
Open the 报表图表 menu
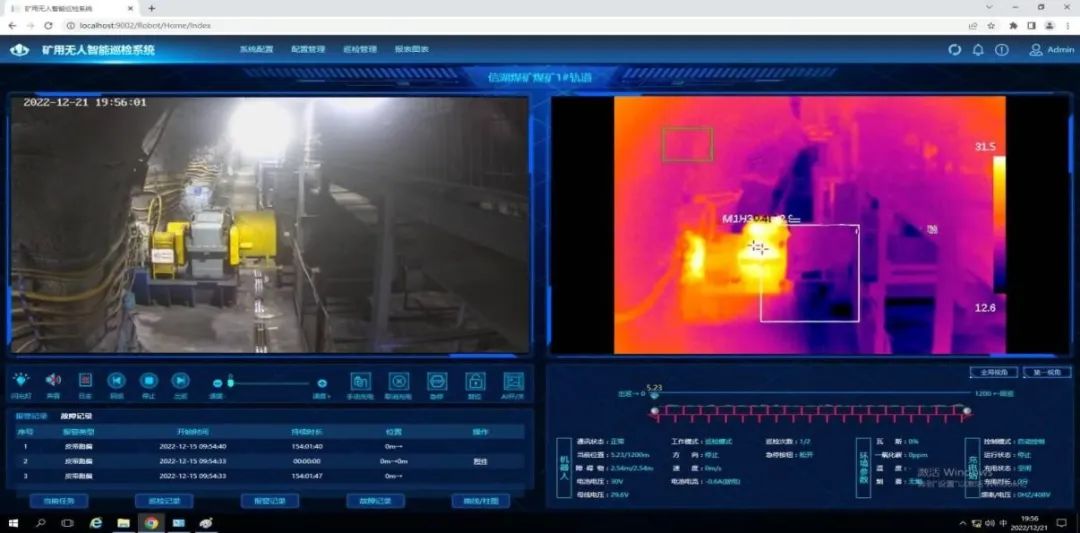(412, 50)
